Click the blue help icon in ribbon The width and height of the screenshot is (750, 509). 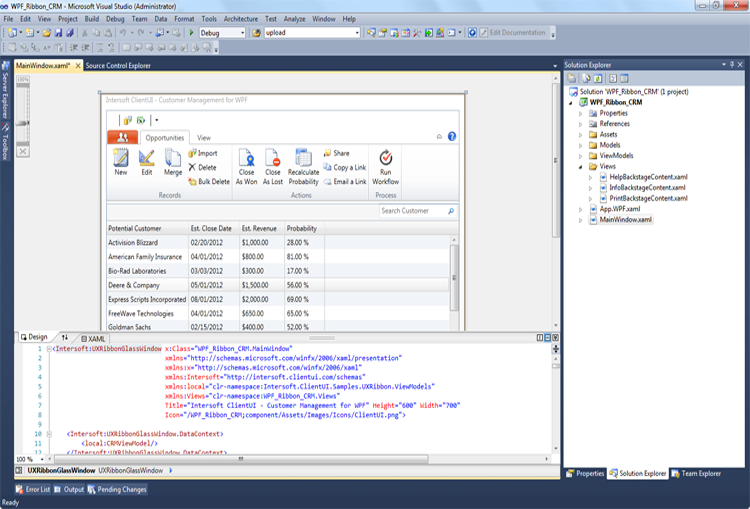tap(452, 136)
